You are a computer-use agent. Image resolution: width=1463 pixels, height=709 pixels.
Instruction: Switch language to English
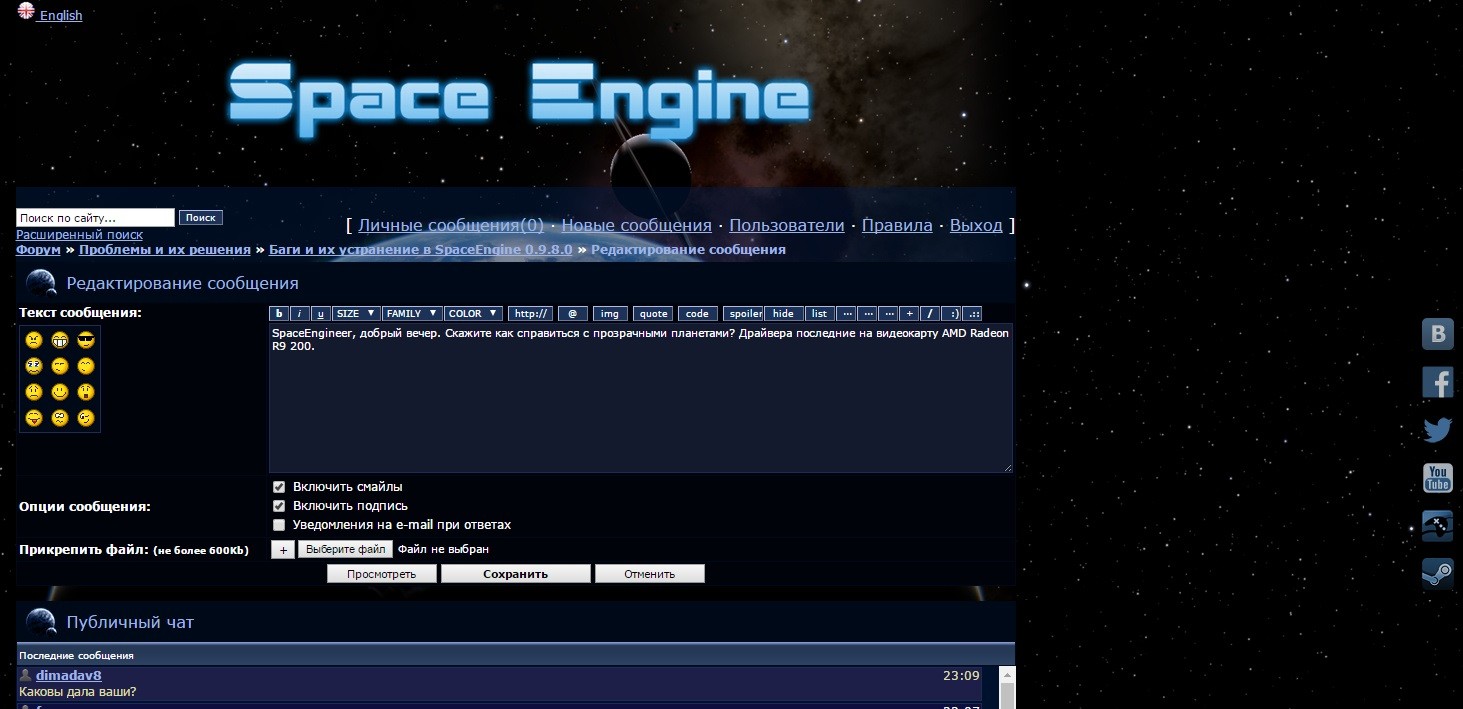coord(61,15)
